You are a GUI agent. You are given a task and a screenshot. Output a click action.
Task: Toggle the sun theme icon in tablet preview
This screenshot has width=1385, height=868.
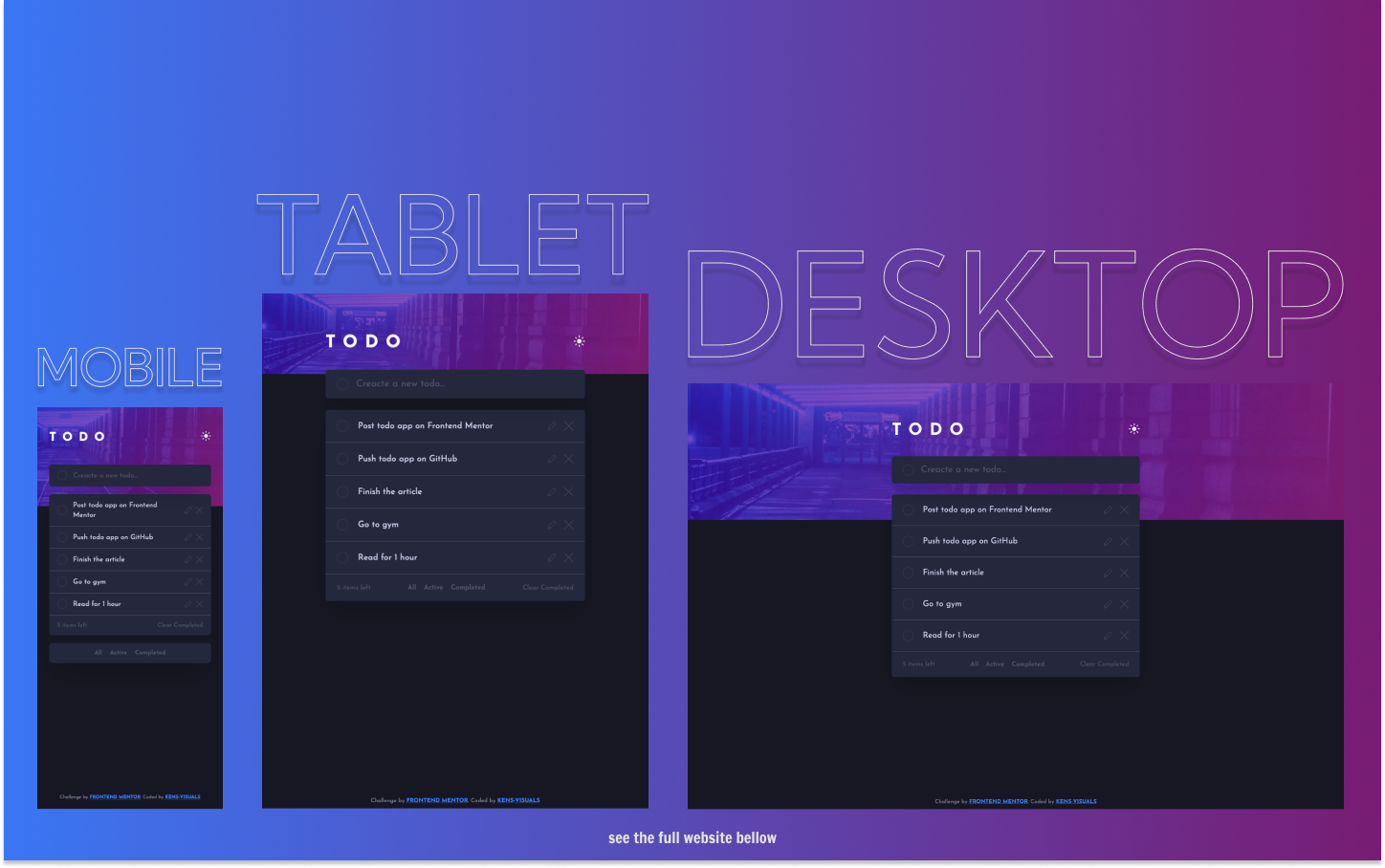coord(579,341)
